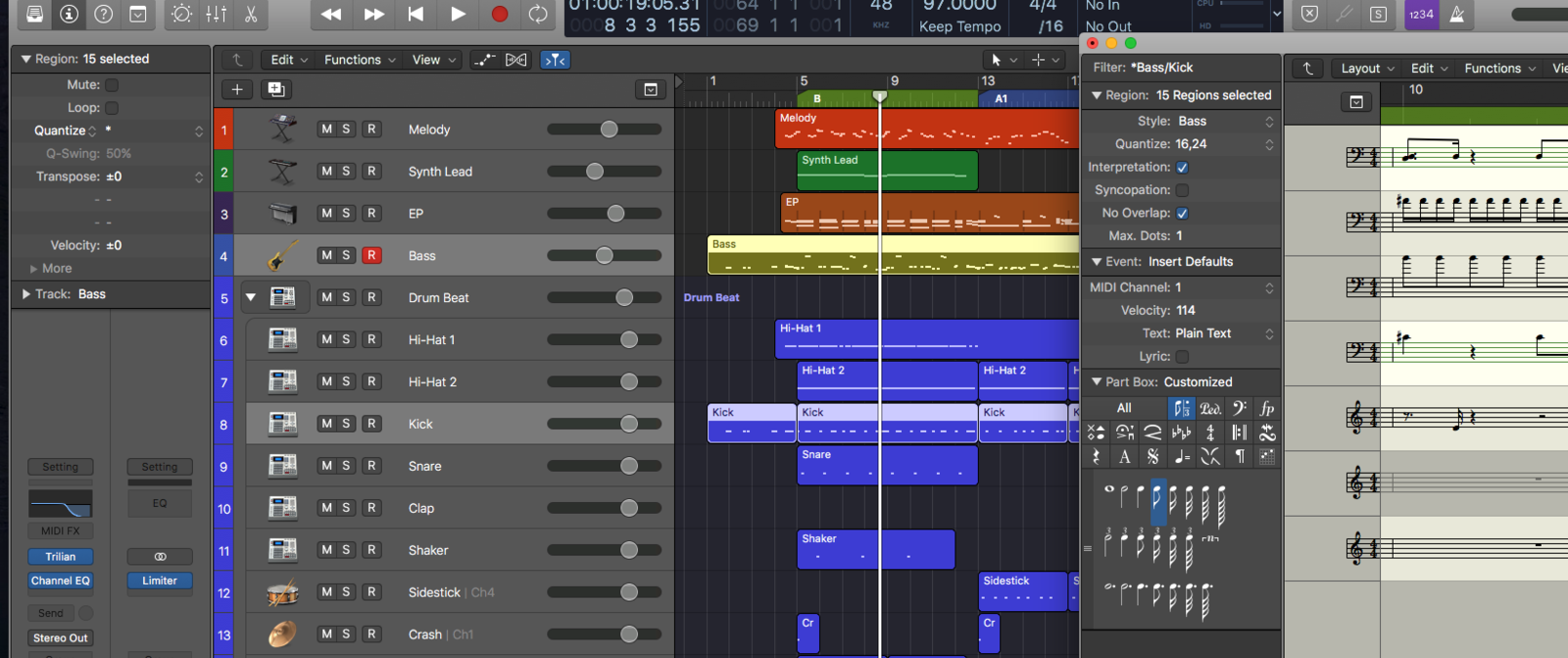Adjust the Bass track volume slider
Image resolution: width=1568 pixels, height=658 pixels.
604,256
